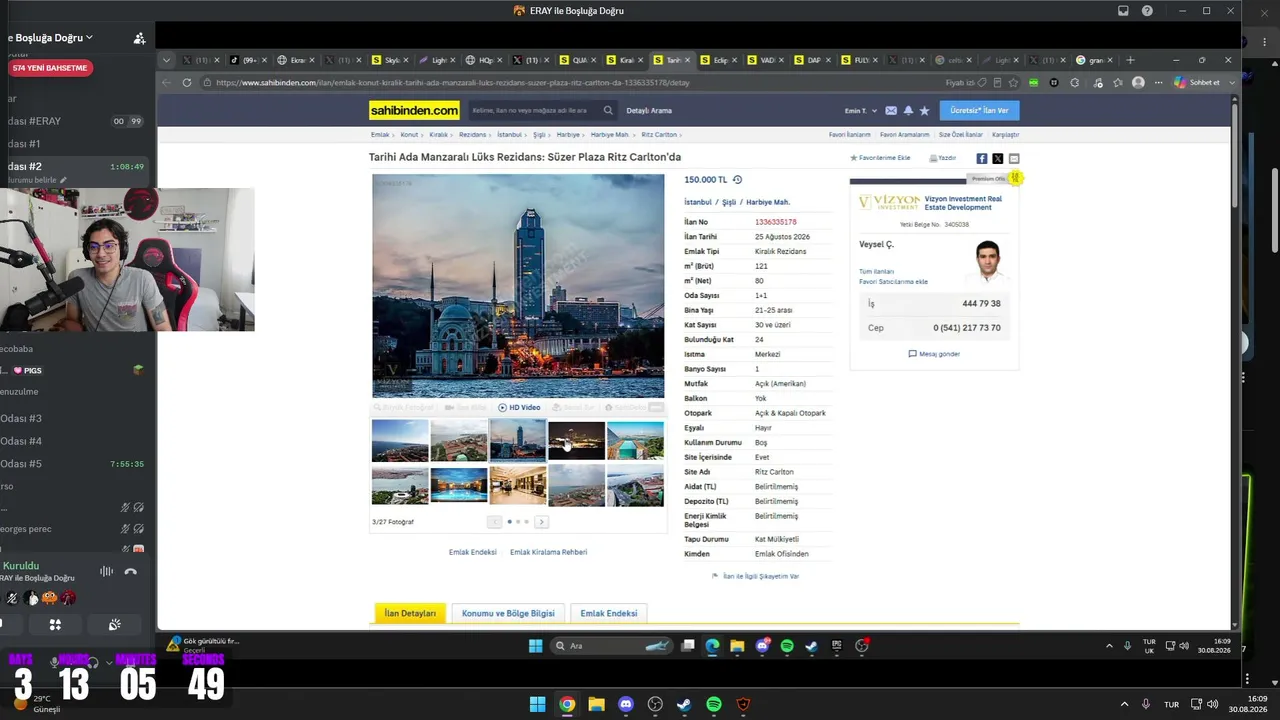Bookmark this page with the star icon
Image resolution: width=1280 pixels, height=720 pixels.
click(x=1014, y=82)
